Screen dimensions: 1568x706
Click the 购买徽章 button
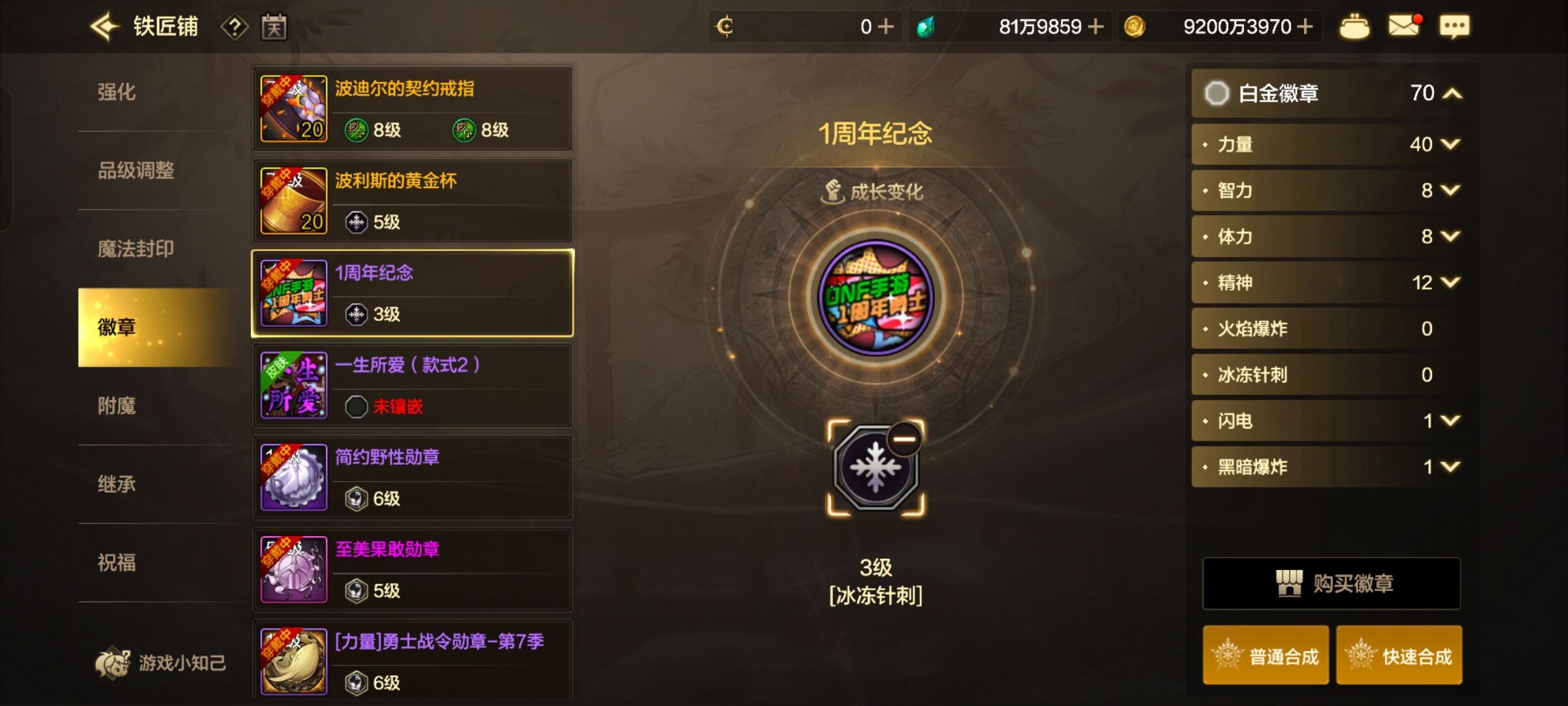pos(1331,583)
